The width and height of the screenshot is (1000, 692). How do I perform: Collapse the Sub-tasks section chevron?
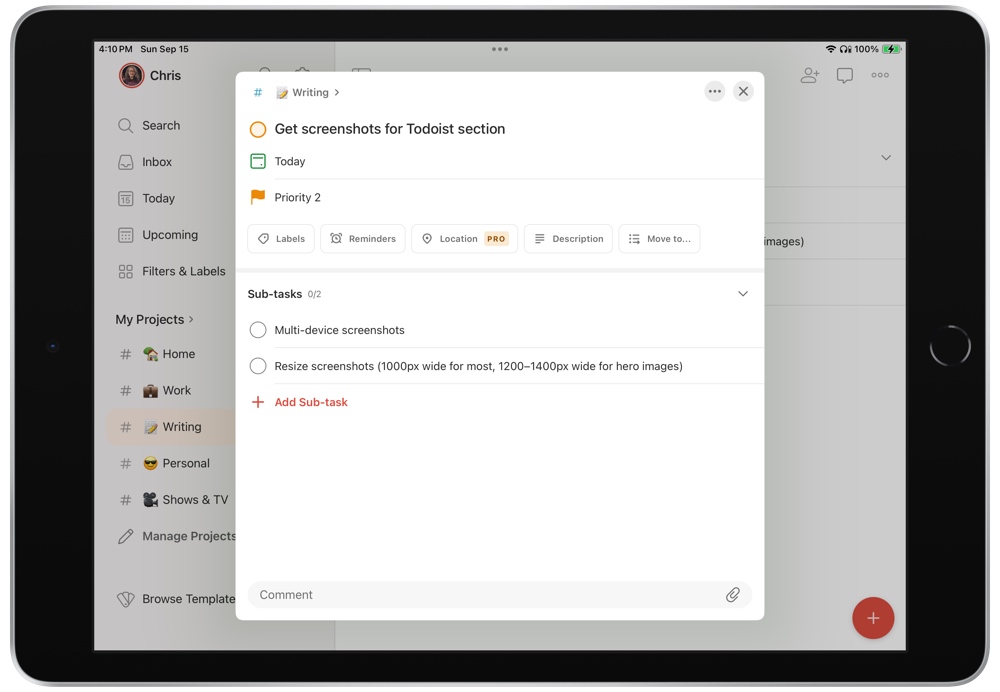[742, 294]
